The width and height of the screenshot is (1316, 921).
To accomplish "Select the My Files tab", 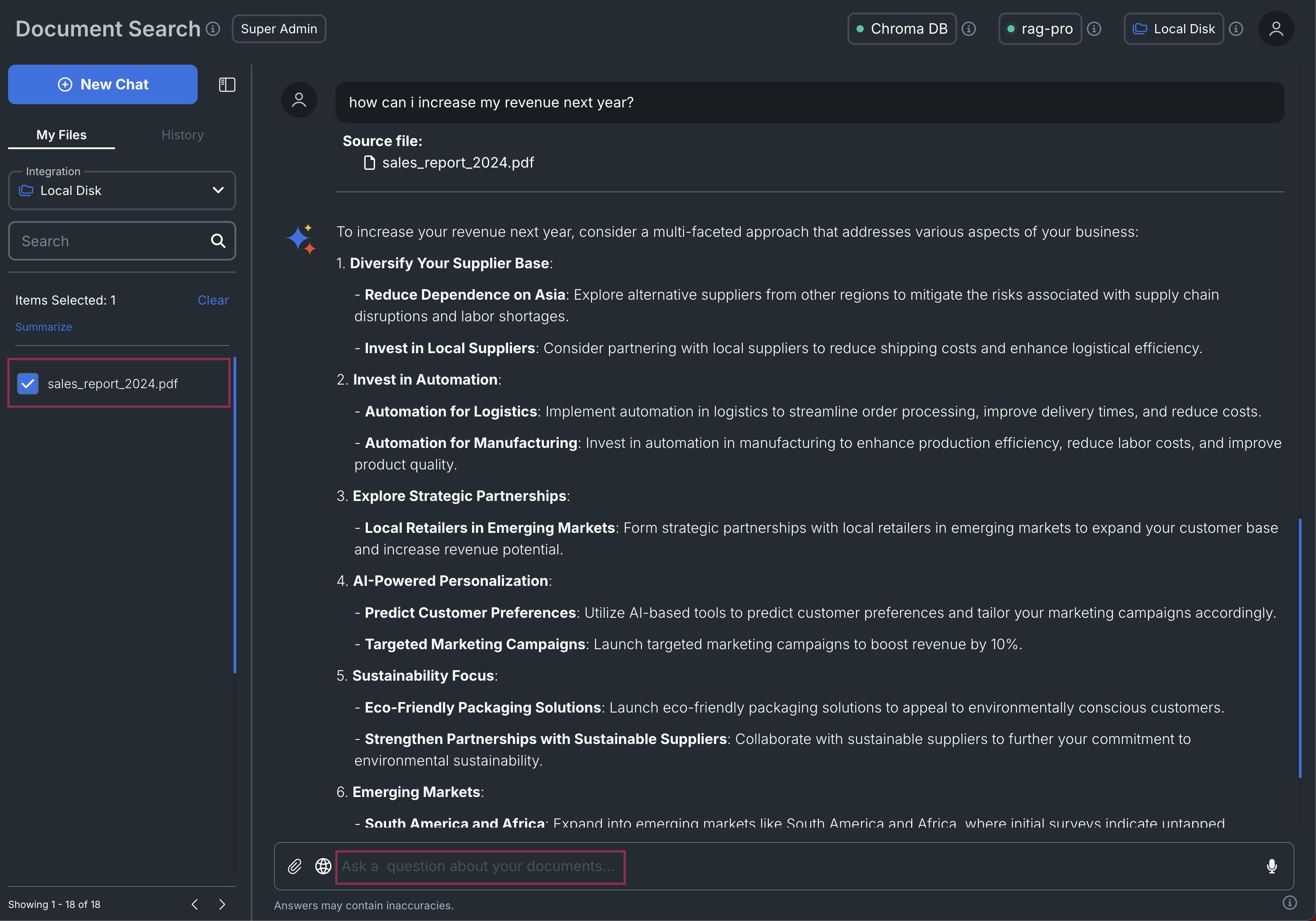I will pyautogui.click(x=62, y=135).
